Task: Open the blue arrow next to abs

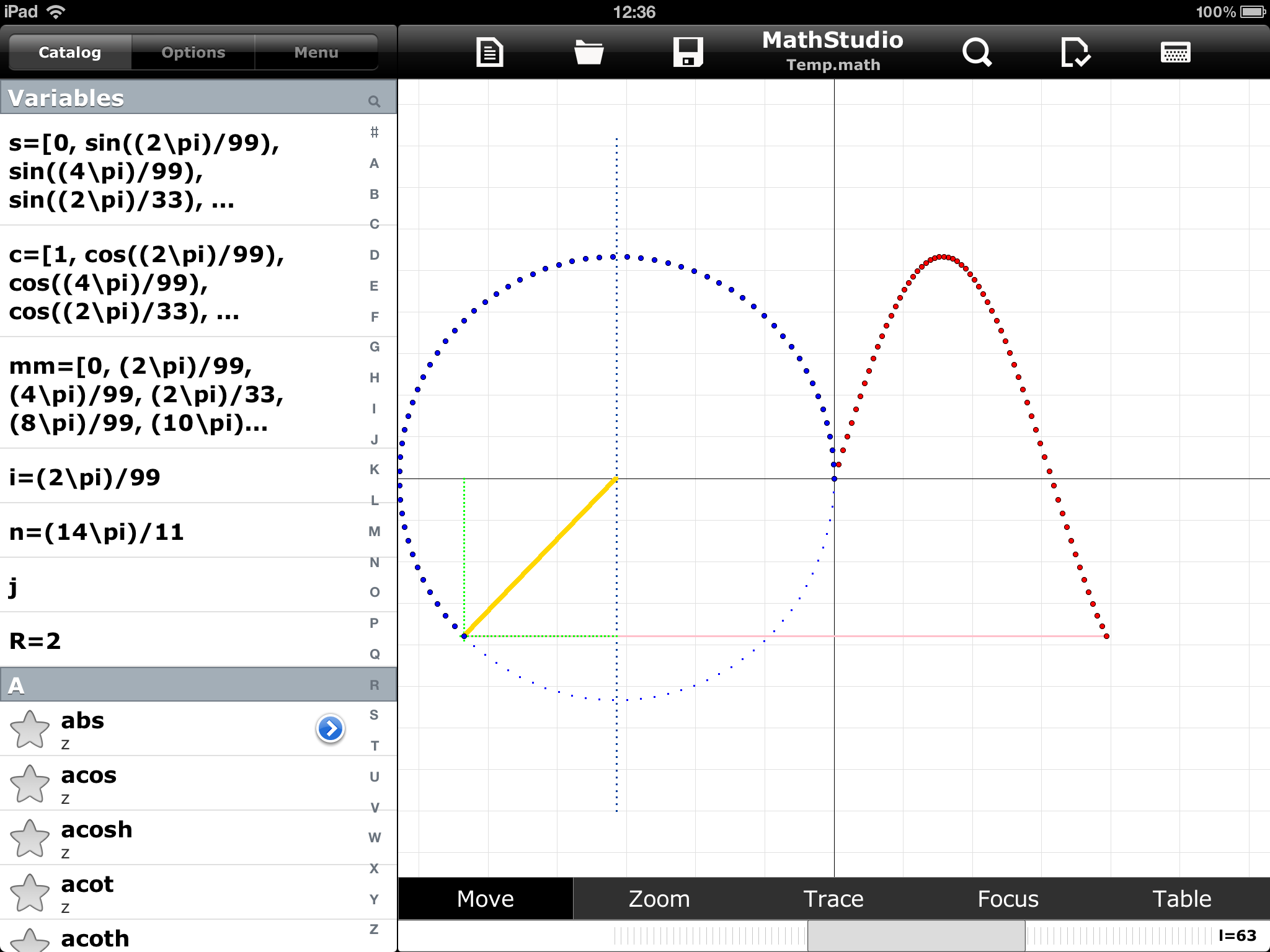Action: tap(331, 728)
